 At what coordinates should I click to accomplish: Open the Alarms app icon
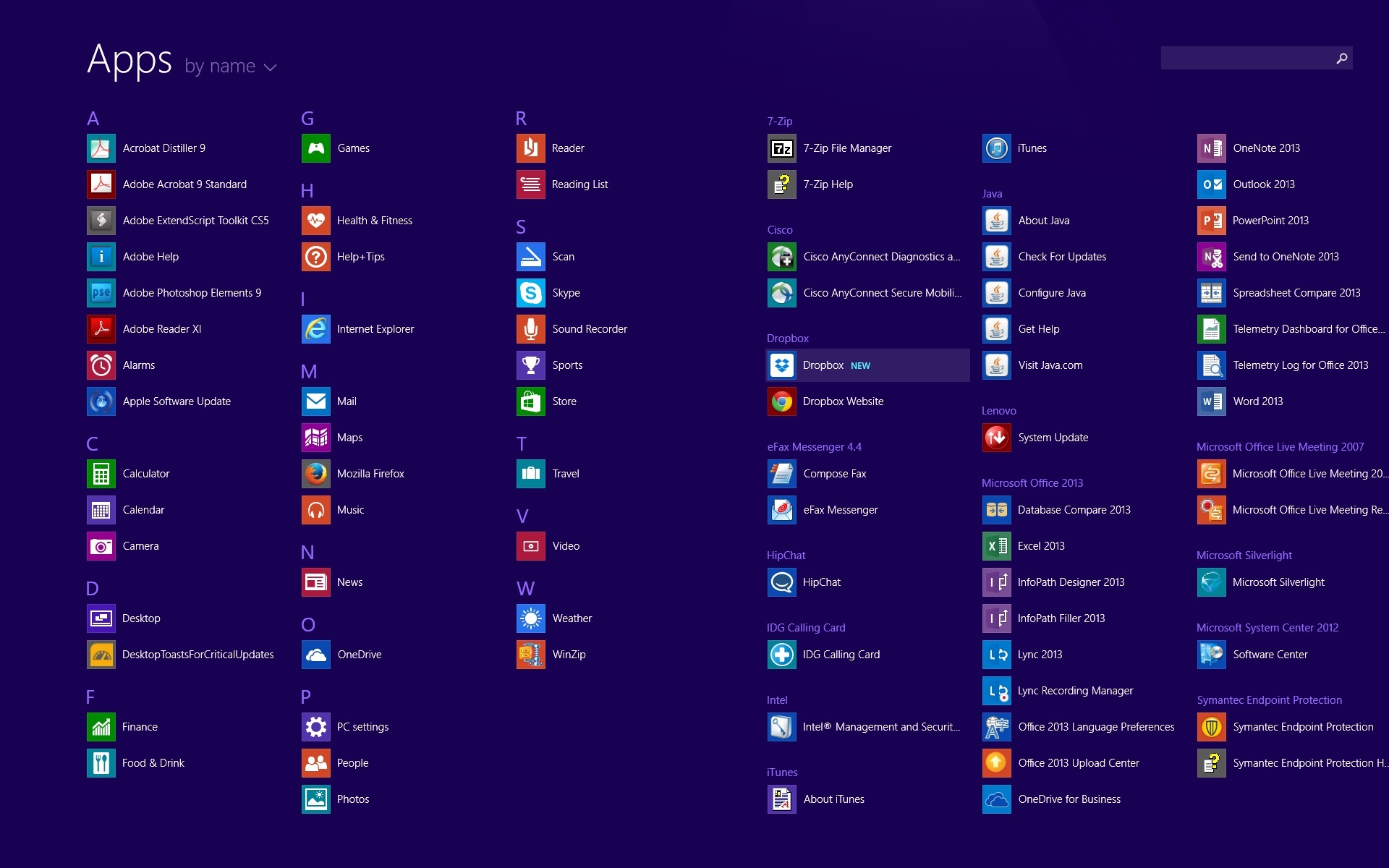(101, 365)
